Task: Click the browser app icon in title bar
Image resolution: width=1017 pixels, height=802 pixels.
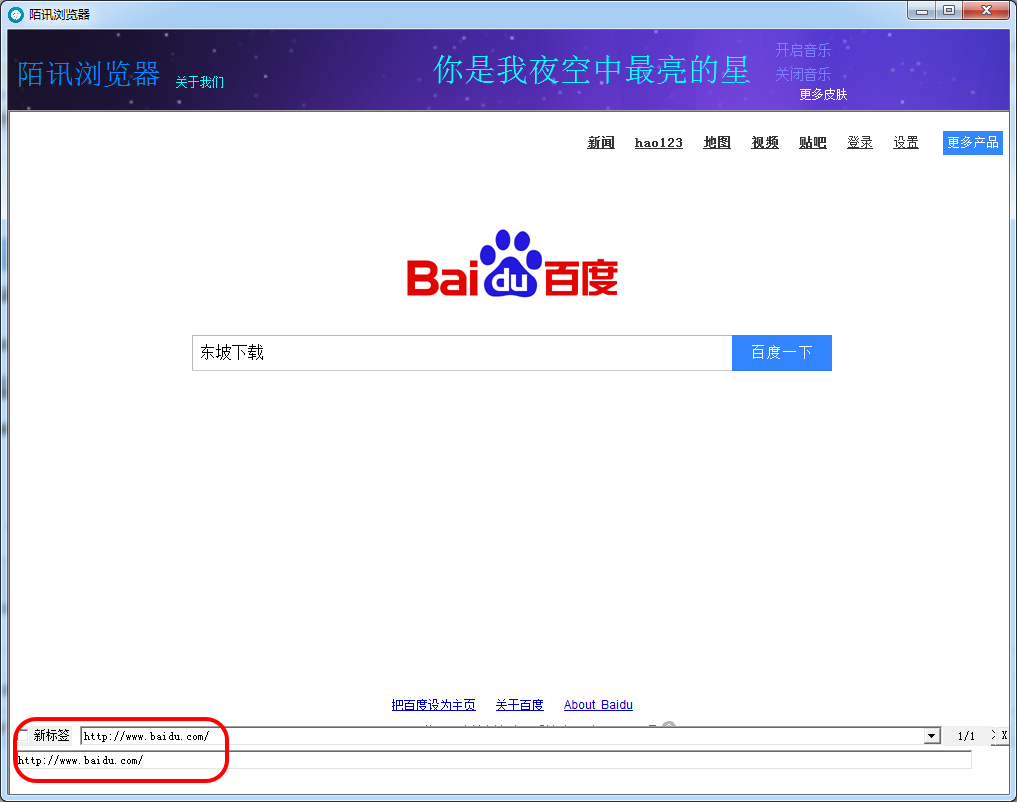Action: click(x=16, y=14)
